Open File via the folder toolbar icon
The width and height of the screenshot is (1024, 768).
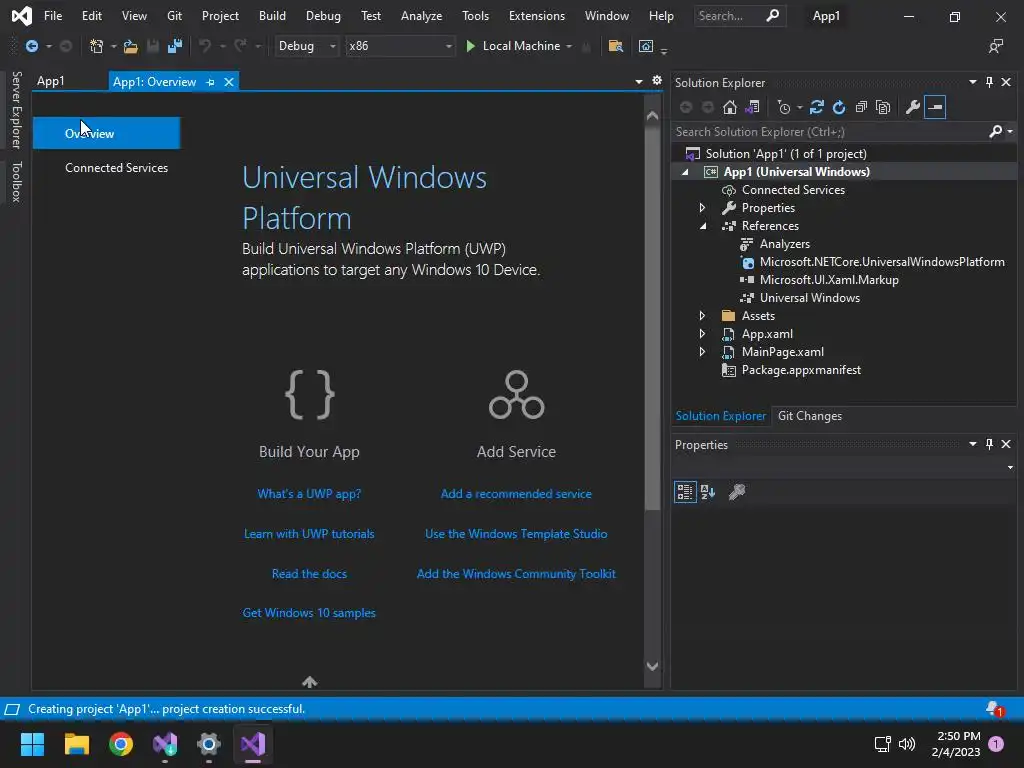pos(131,46)
